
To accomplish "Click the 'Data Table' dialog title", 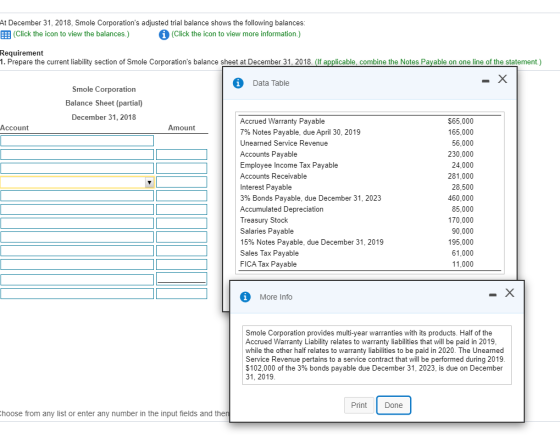I will coord(271,83).
